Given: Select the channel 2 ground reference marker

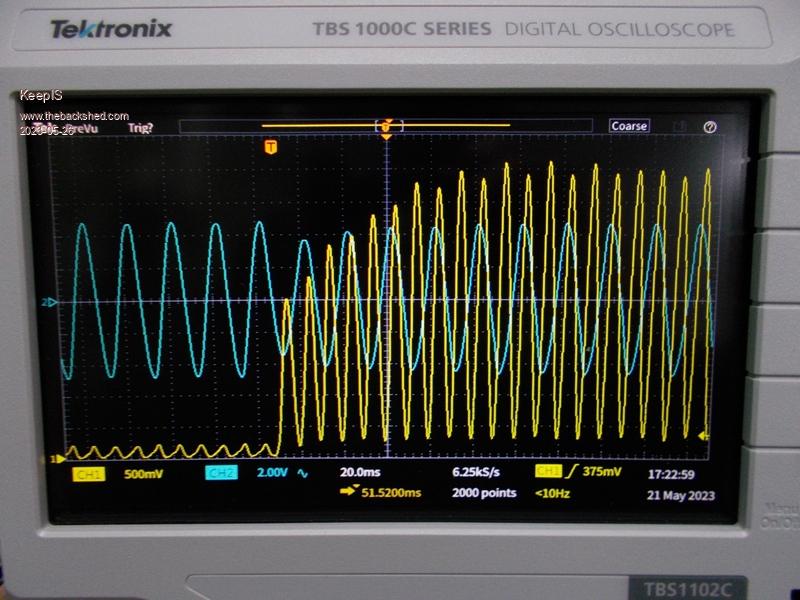Looking at the screenshot, I should [x=46, y=302].
